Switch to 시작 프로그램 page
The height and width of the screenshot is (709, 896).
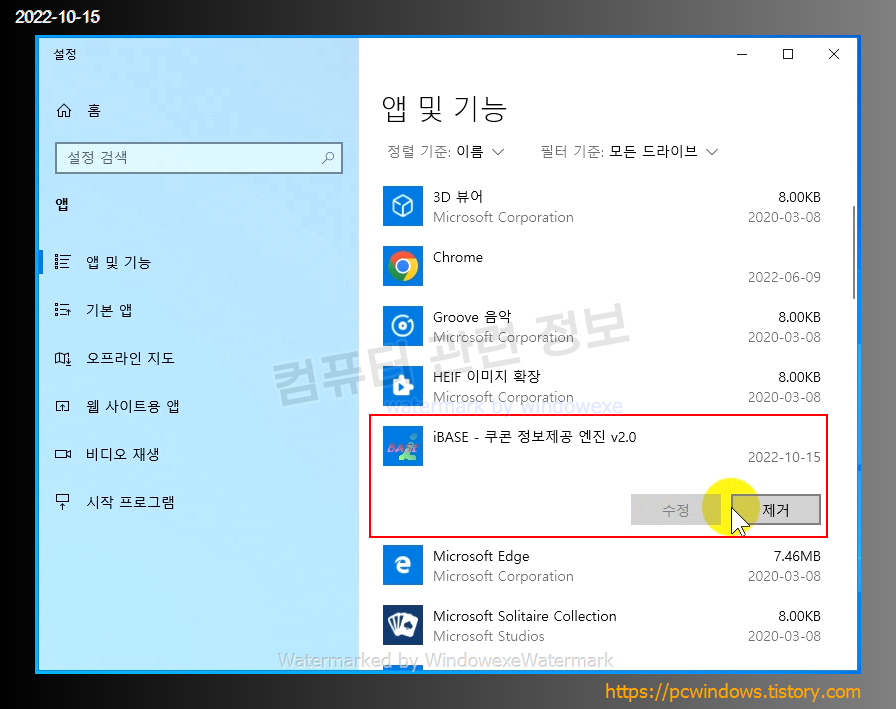click(130, 502)
